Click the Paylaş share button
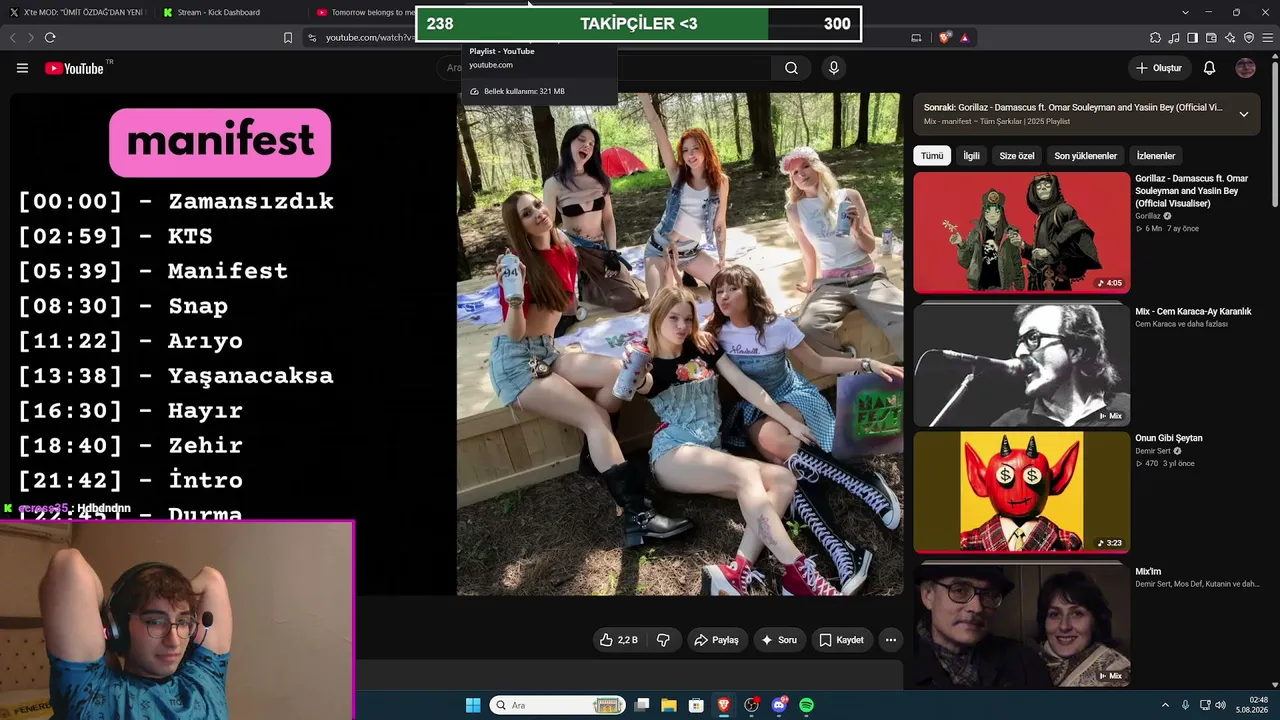This screenshot has width=1280, height=720. pos(716,640)
